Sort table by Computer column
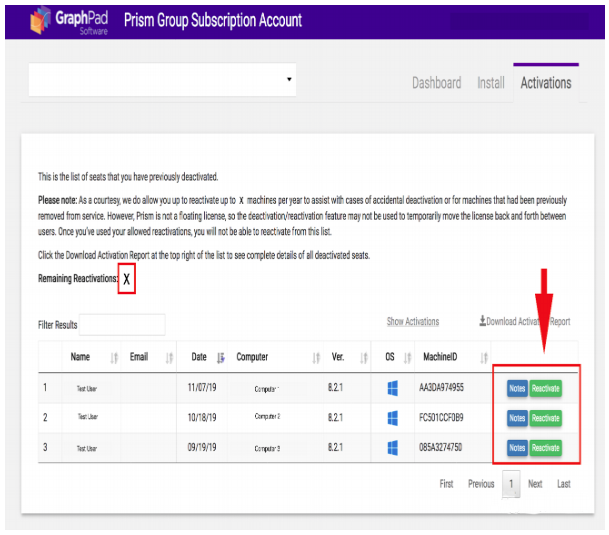The height and width of the screenshot is (535, 609). pos(275,357)
